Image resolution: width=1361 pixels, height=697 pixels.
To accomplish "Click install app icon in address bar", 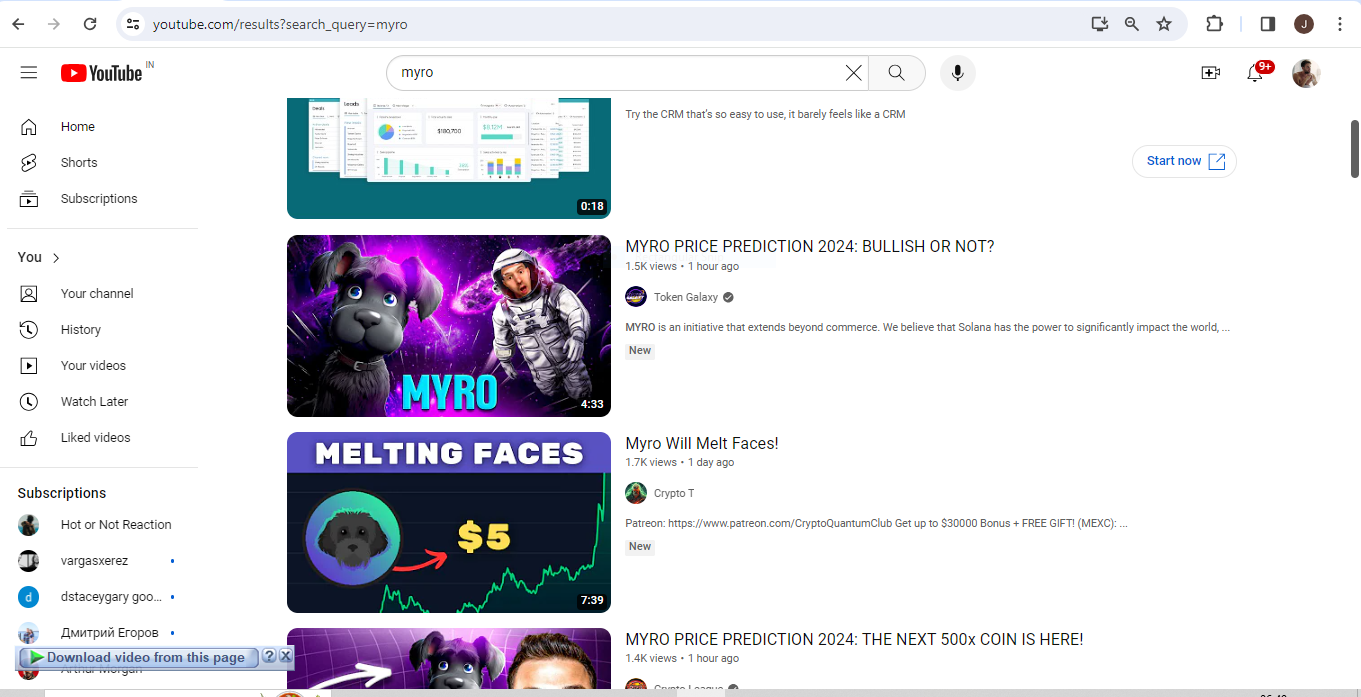I will pos(1099,24).
